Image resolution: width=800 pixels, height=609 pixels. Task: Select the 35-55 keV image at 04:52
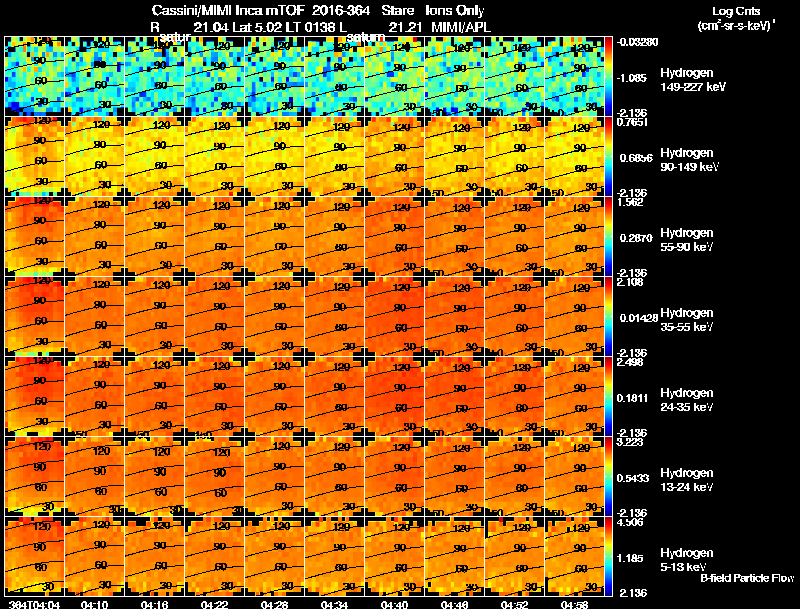click(x=515, y=316)
